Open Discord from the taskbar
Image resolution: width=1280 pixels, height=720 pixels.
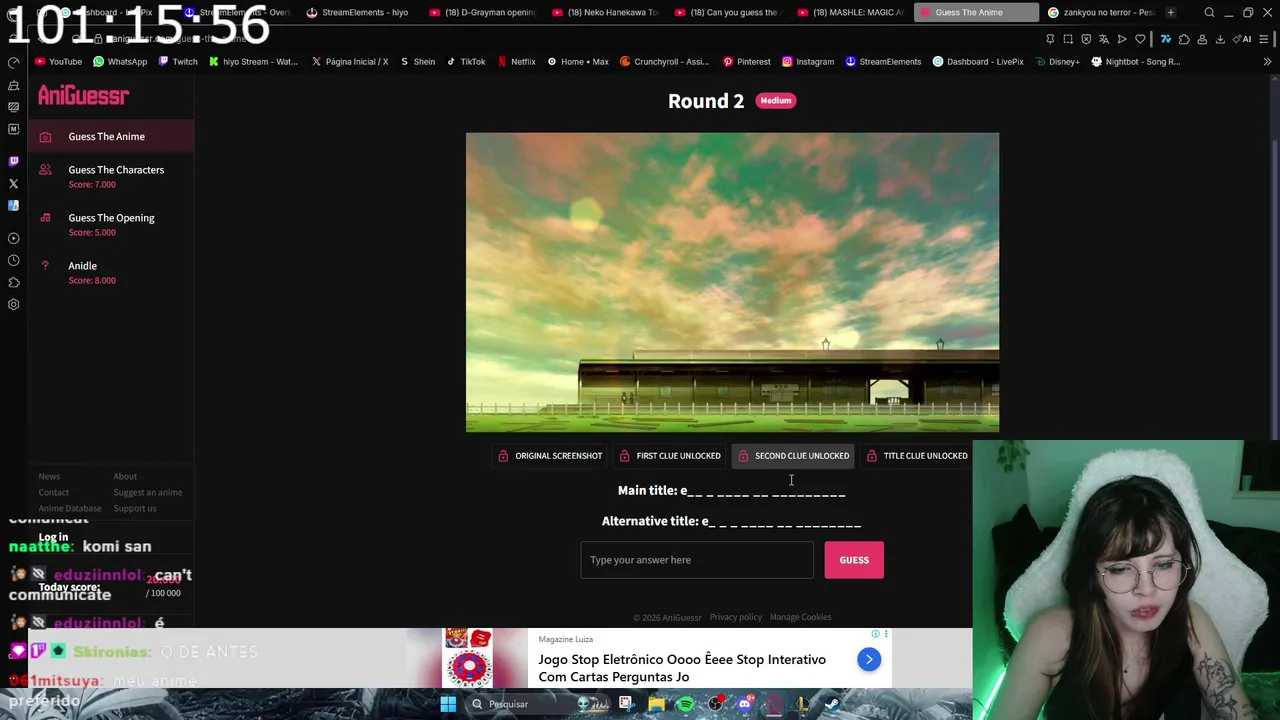tap(745, 704)
